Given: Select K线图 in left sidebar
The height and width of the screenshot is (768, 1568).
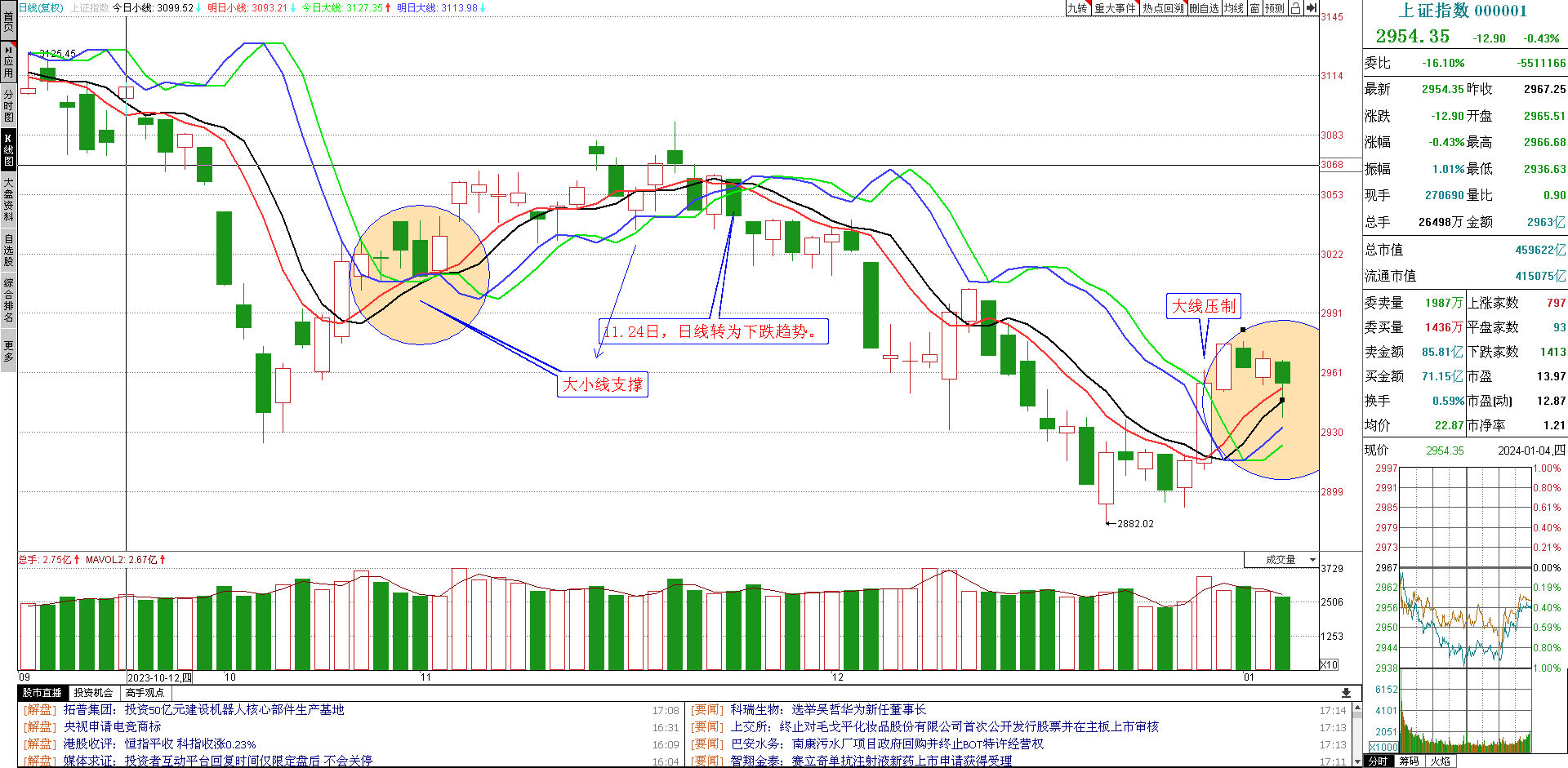Looking at the screenshot, I should tap(8, 149).
